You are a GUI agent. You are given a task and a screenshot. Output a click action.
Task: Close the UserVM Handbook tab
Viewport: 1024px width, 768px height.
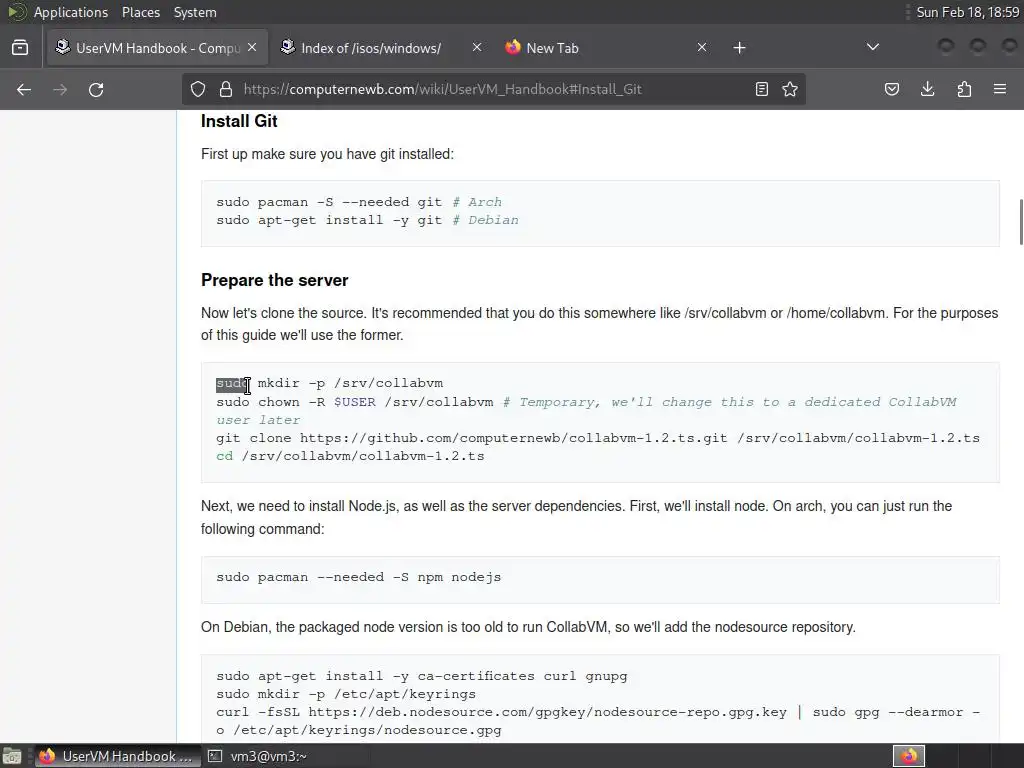(x=252, y=48)
